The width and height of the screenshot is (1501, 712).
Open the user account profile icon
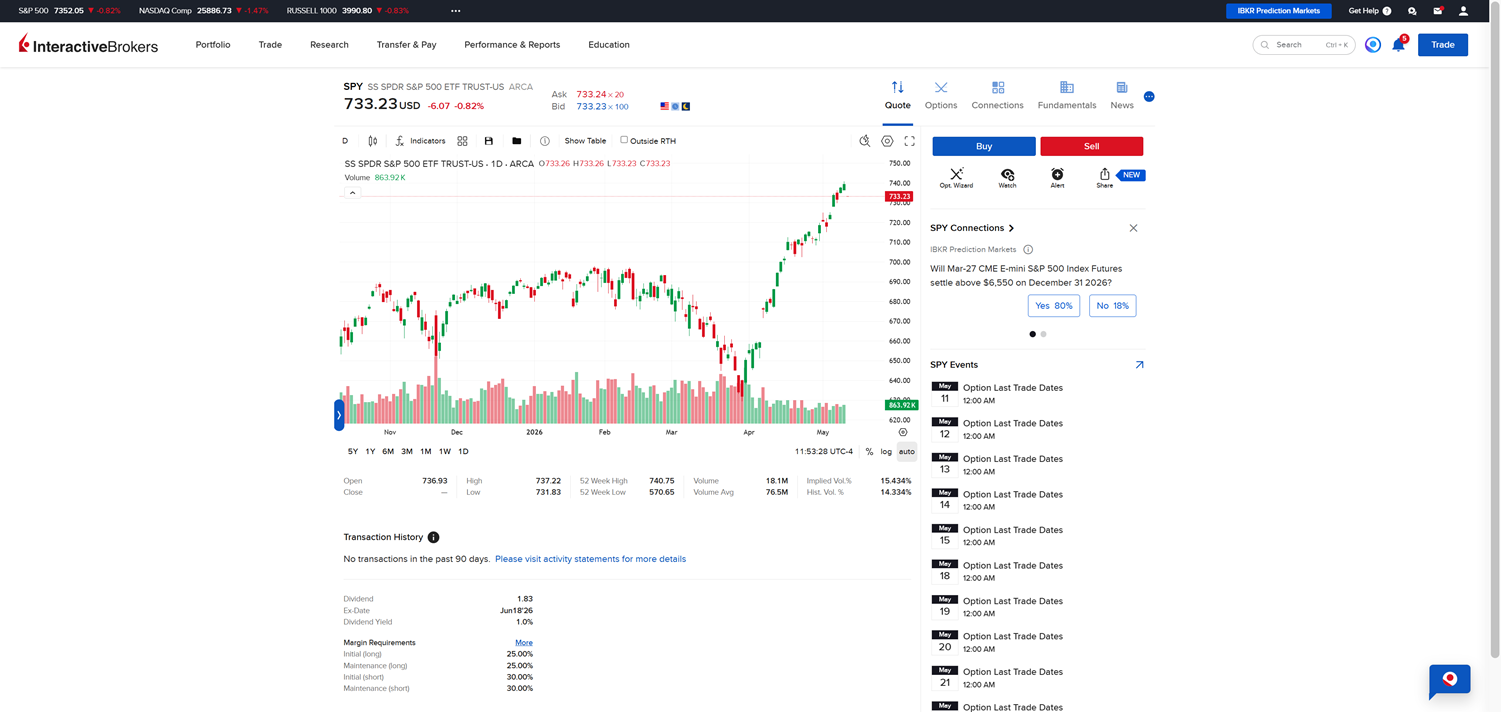1463,11
